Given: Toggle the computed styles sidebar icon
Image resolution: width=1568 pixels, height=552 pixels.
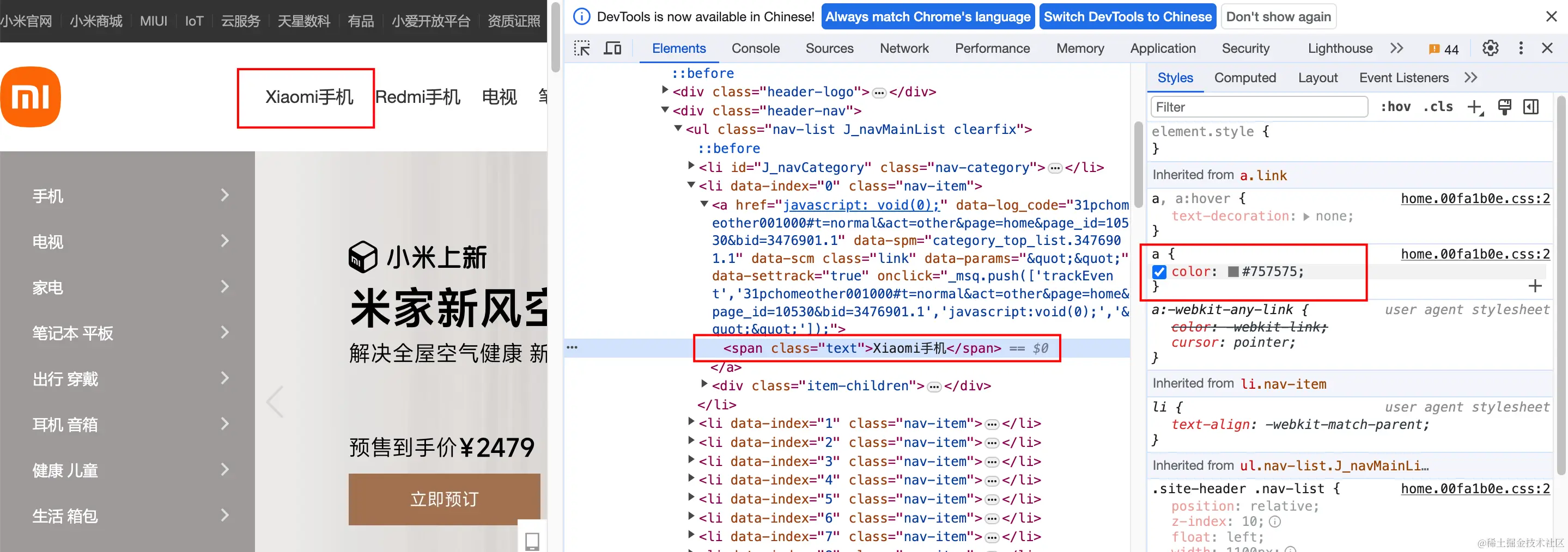Looking at the screenshot, I should click(1531, 107).
